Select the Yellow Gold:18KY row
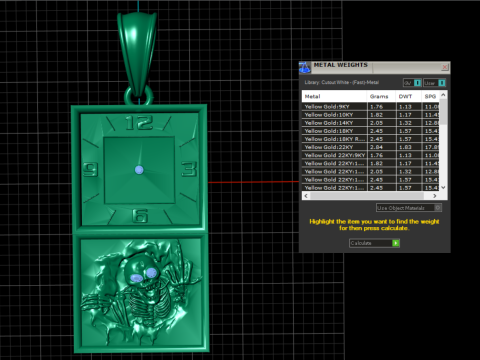This screenshot has height=360, width=480. pyautogui.click(x=371, y=131)
